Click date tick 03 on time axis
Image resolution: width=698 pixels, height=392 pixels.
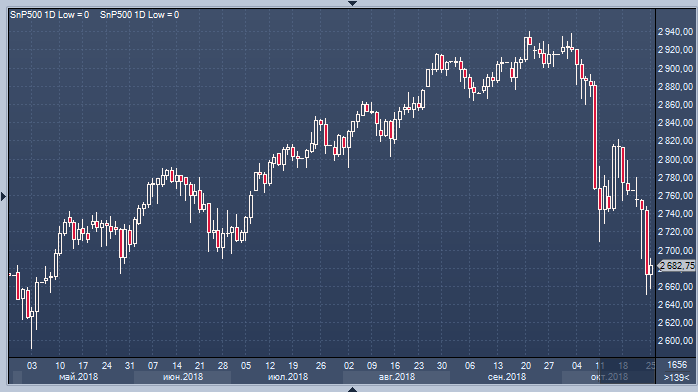click(x=32, y=366)
